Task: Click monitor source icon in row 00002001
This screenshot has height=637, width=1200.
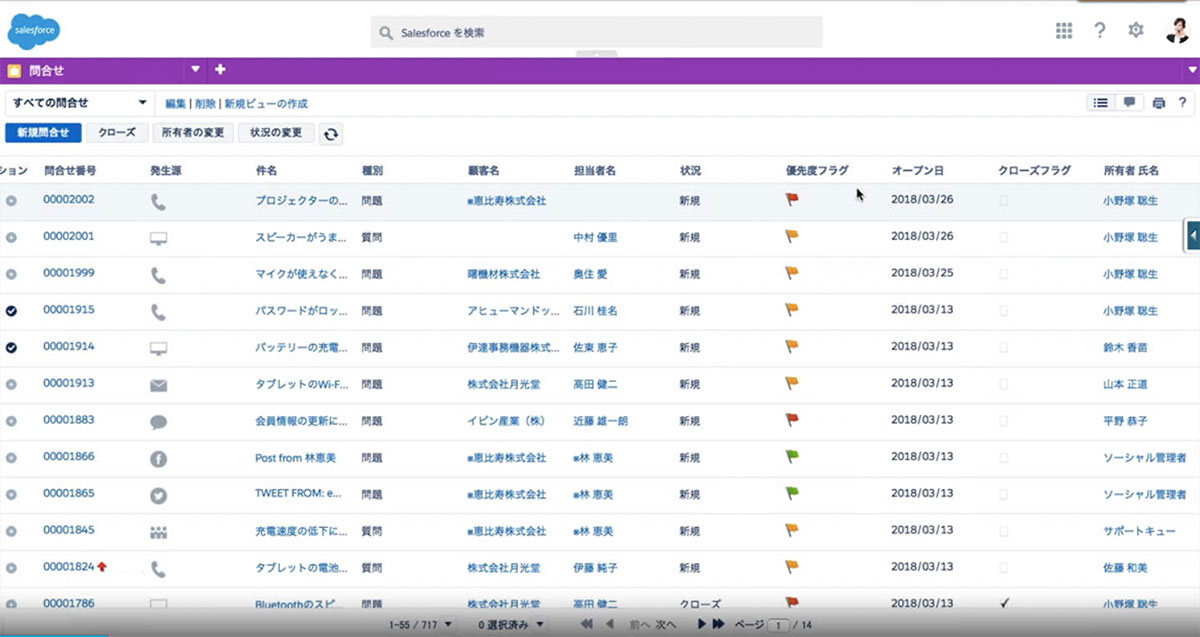Action: coord(158,239)
